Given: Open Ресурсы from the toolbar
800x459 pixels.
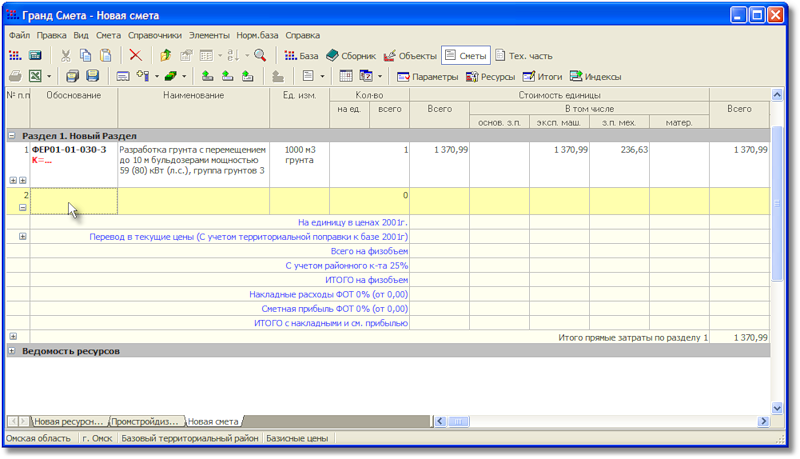Looking at the screenshot, I should point(490,77).
